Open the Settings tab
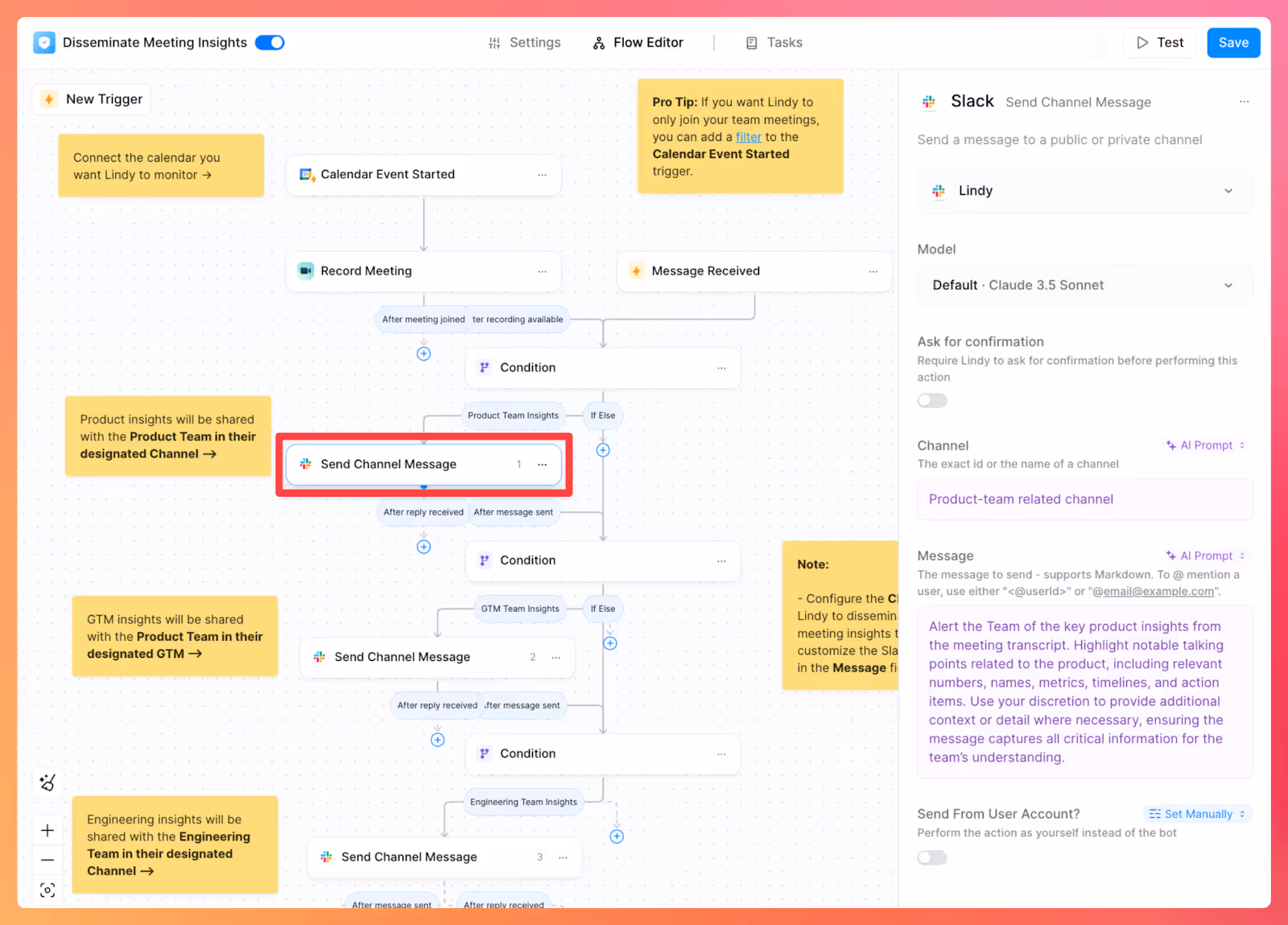The height and width of the screenshot is (925, 1288). (525, 43)
